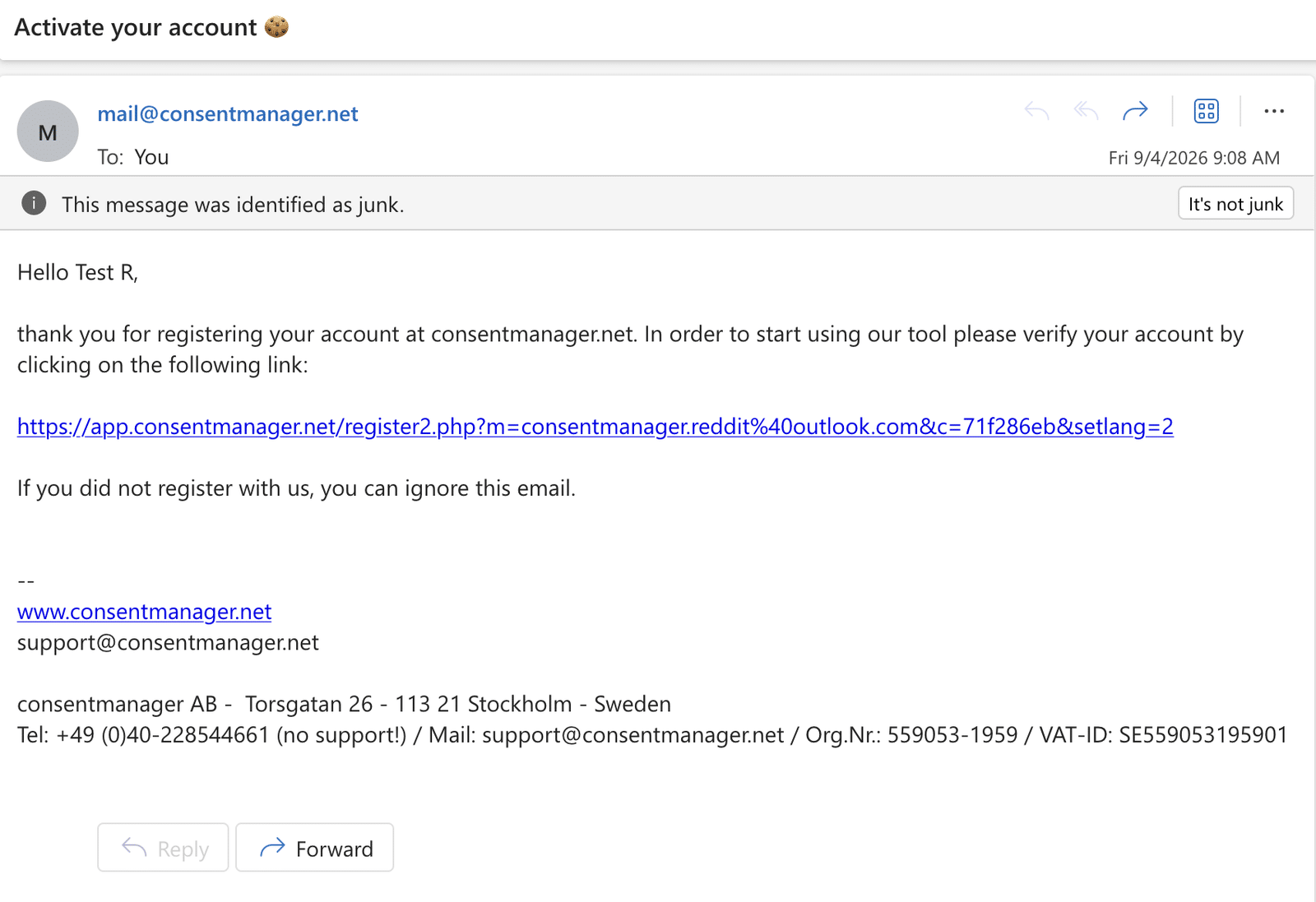The height and width of the screenshot is (902, 1316).
Task: Open the More actions ellipsis menu
Action: click(1274, 111)
